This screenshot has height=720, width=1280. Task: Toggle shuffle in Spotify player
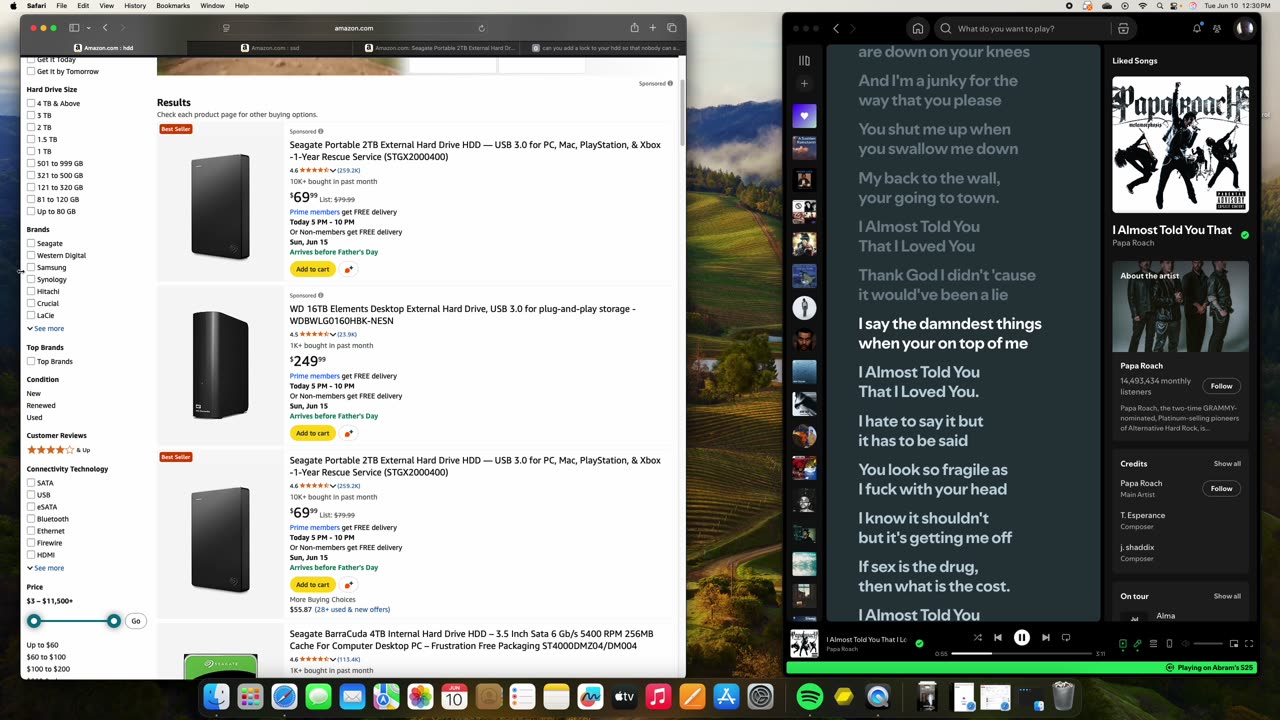coord(977,637)
